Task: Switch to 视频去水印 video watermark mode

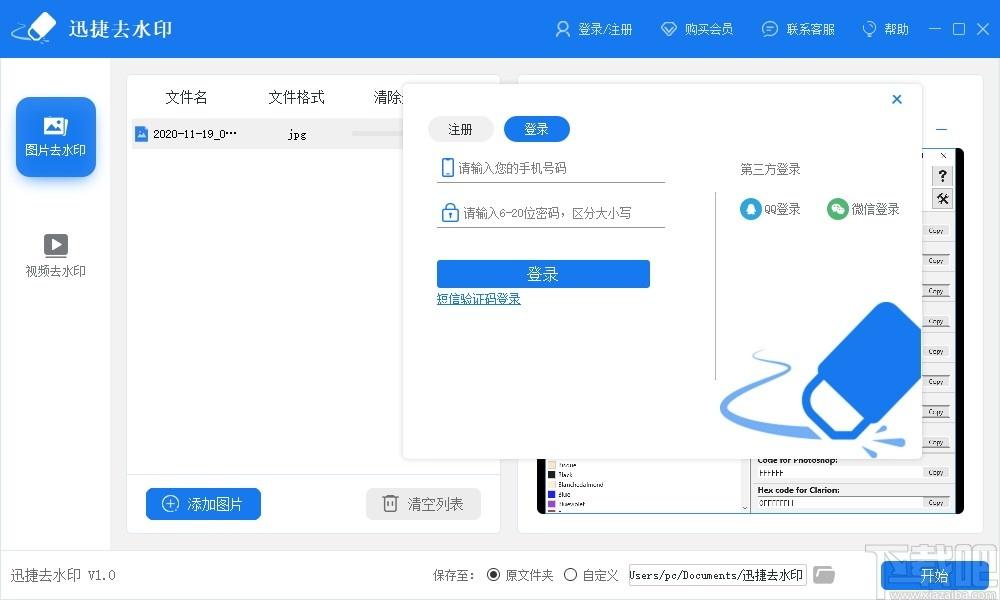Action: tap(55, 256)
